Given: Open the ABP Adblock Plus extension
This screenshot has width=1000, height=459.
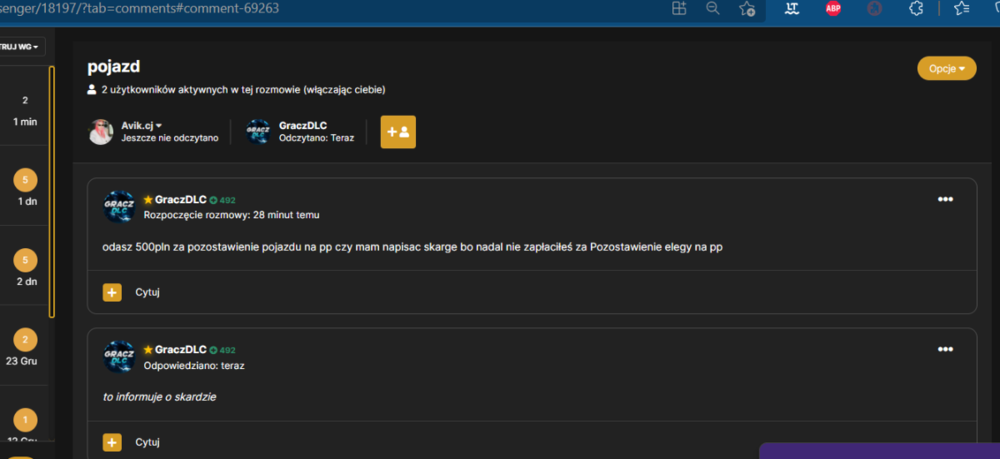Looking at the screenshot, I should pos(833,8).
